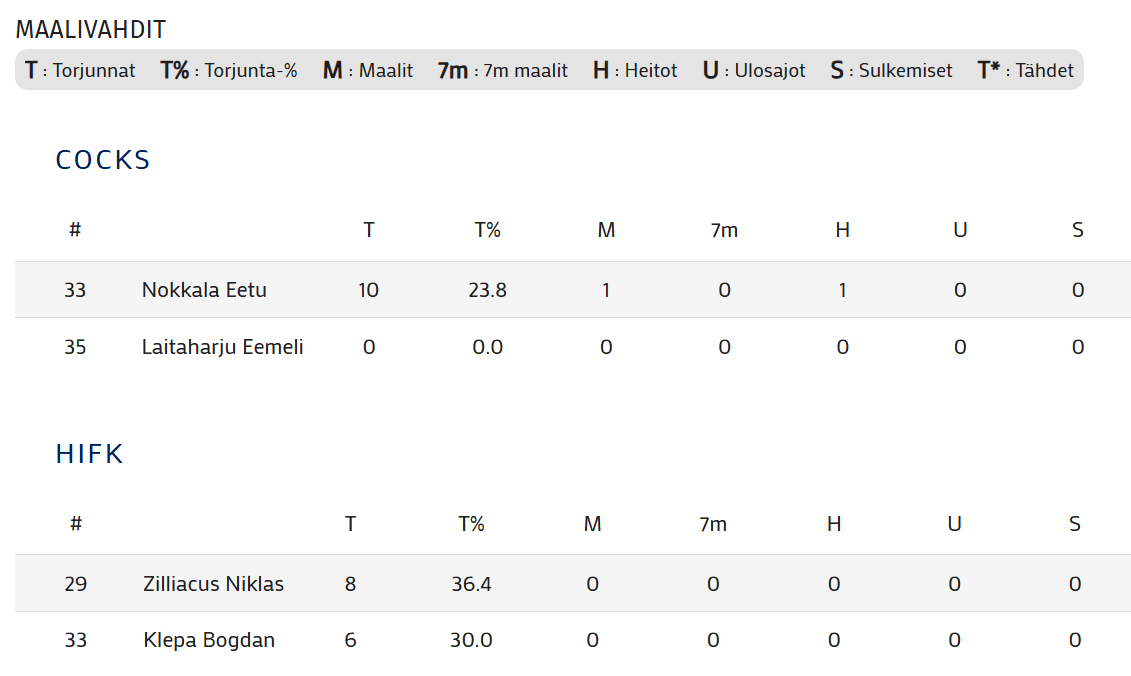Click Zilliacus Niklas's save percentage 36.4
1131x676 pixels.
471,584
